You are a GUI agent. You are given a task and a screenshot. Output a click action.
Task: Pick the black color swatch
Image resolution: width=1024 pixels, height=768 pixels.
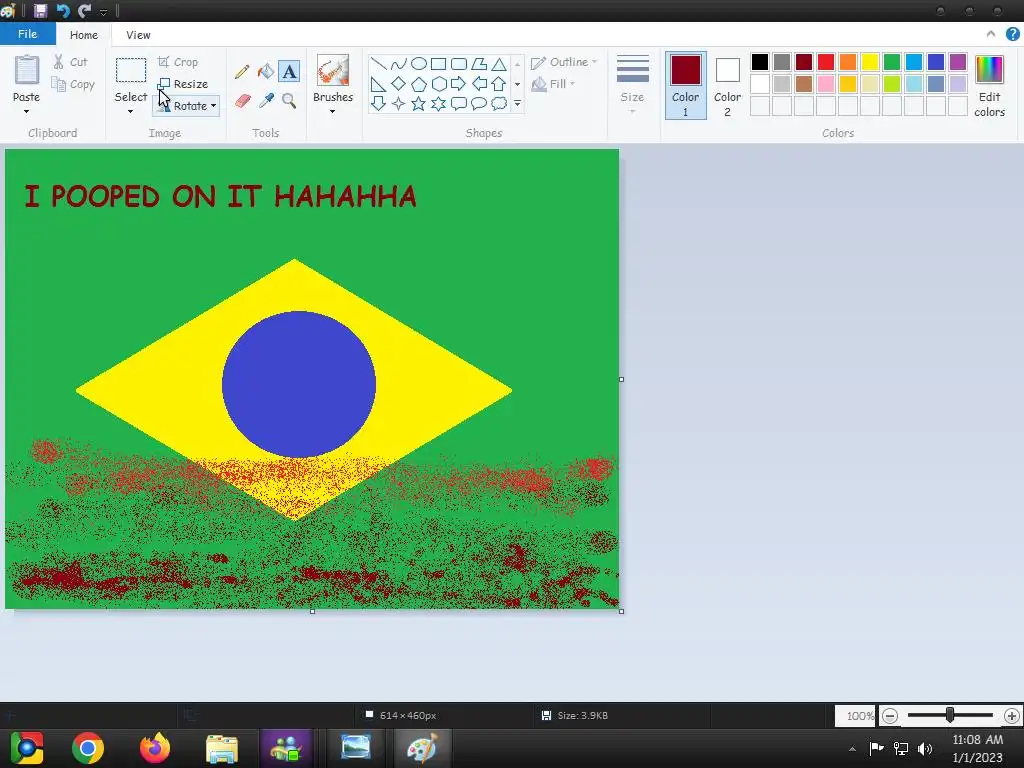tap(760, 62)
